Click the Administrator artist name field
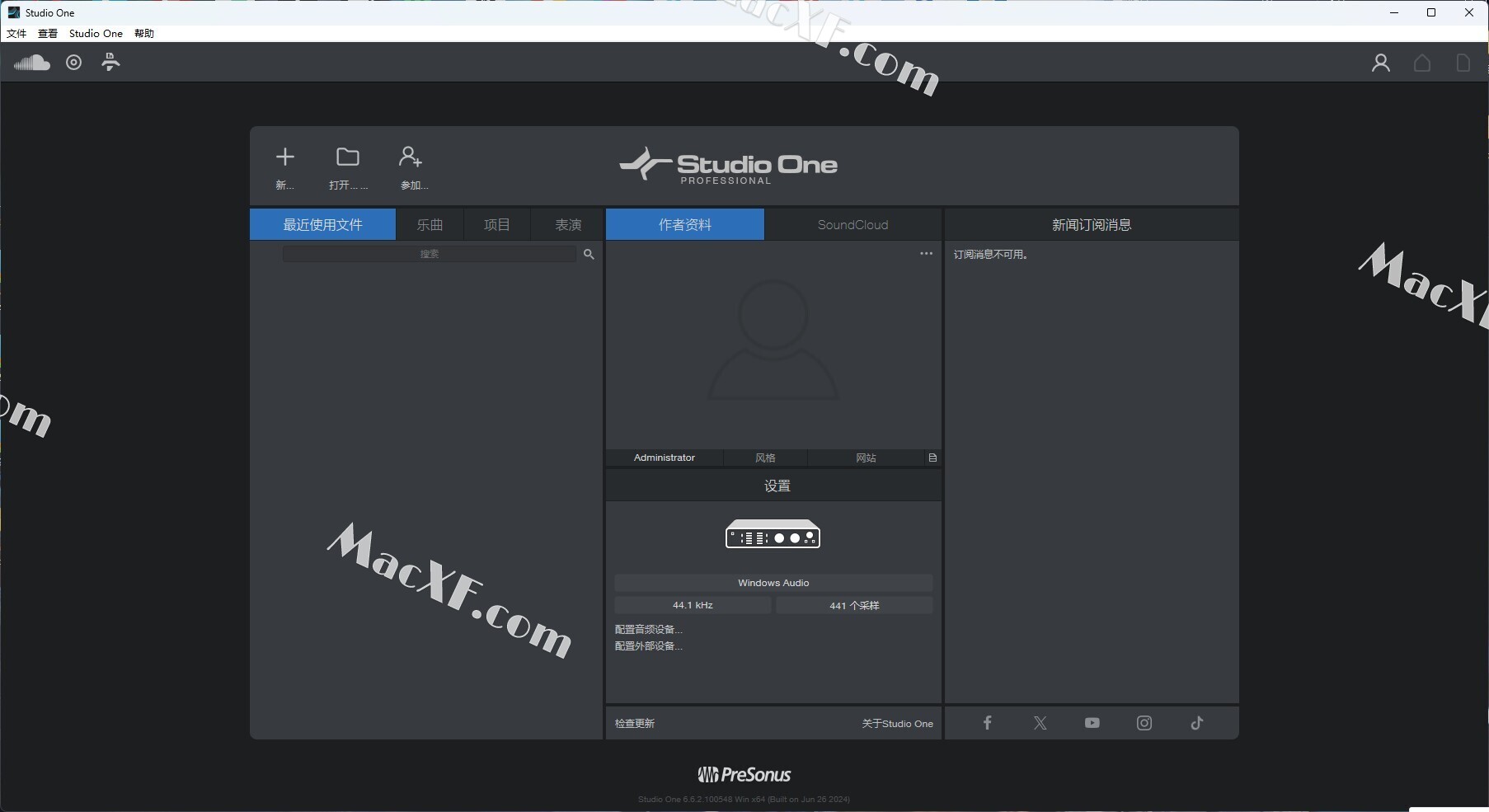Screen dimensions: 1489x812 [x=665, y=458]
